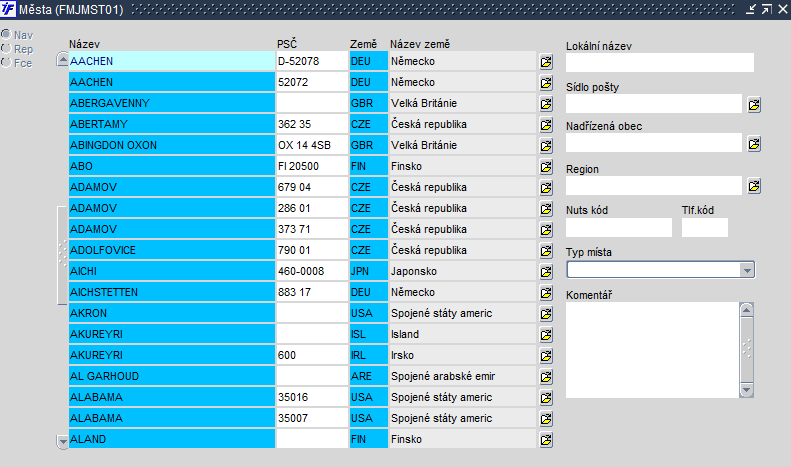Image resolution: width=791 pixels, height=467 pixels.
Task: Click PSČ cell with value 460-0008
Action: [x=312, y=271]
